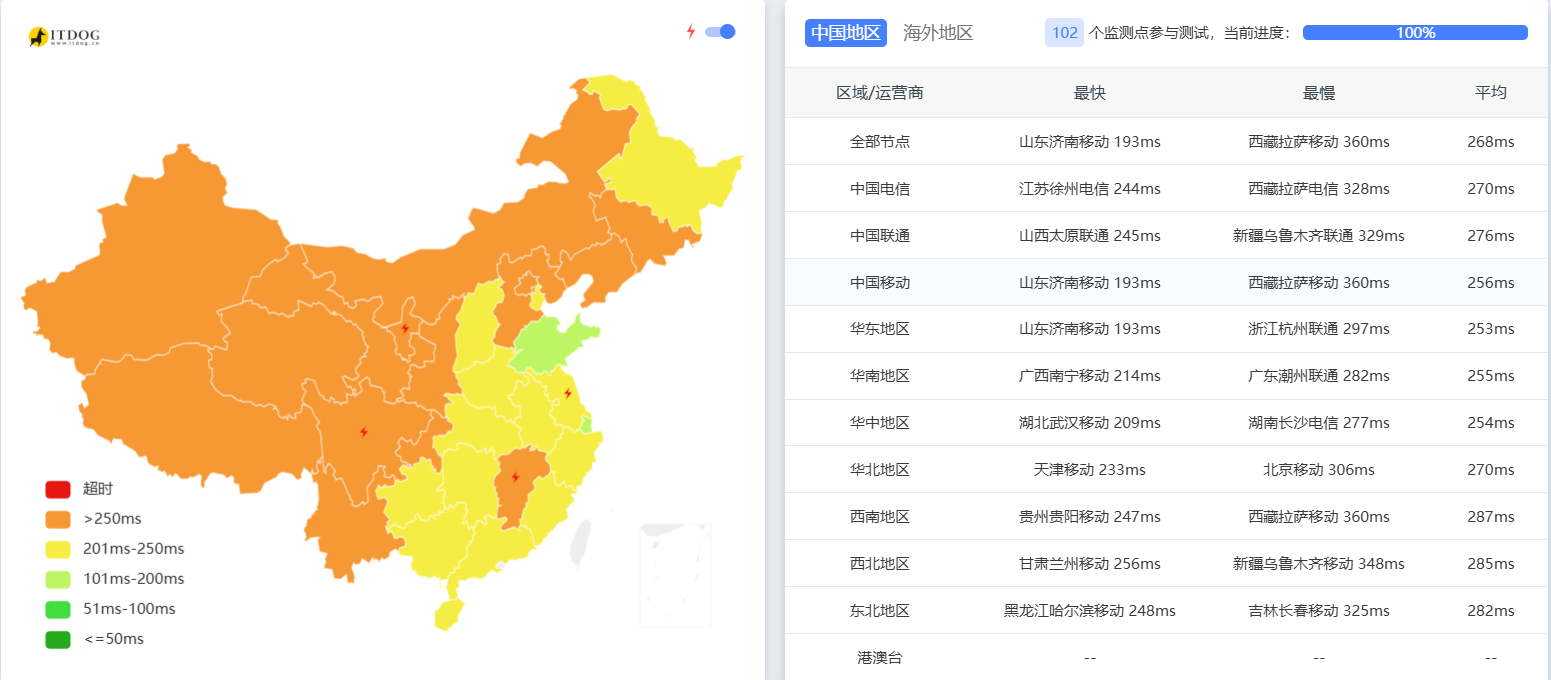This screenshot has height=680, width=1551.
Task: Click the light green 101ms-200ms legend swatch
Action: [x=58, y=579]
